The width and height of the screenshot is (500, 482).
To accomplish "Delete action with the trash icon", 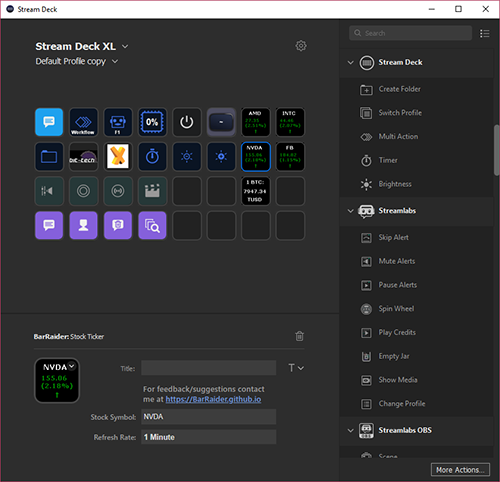I will [x=299, y=336].
